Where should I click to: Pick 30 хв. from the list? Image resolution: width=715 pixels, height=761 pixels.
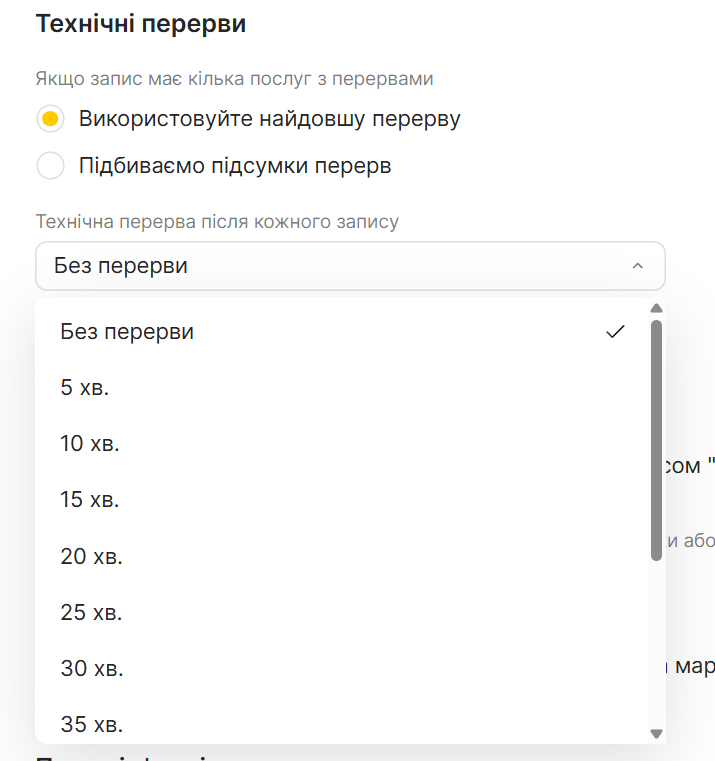(x=92, y=668)
